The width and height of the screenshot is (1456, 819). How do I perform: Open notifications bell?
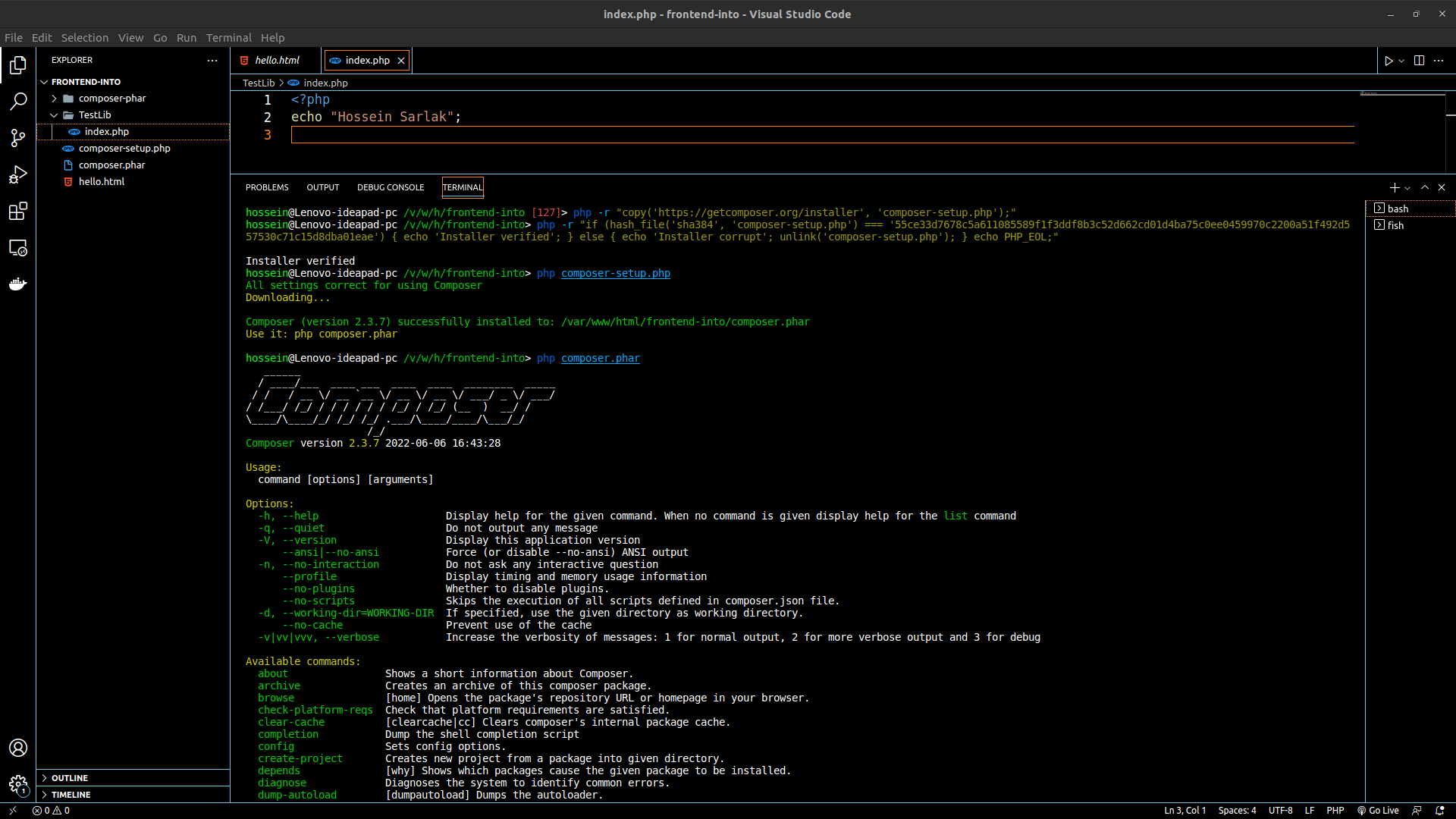coord(1439,811)
